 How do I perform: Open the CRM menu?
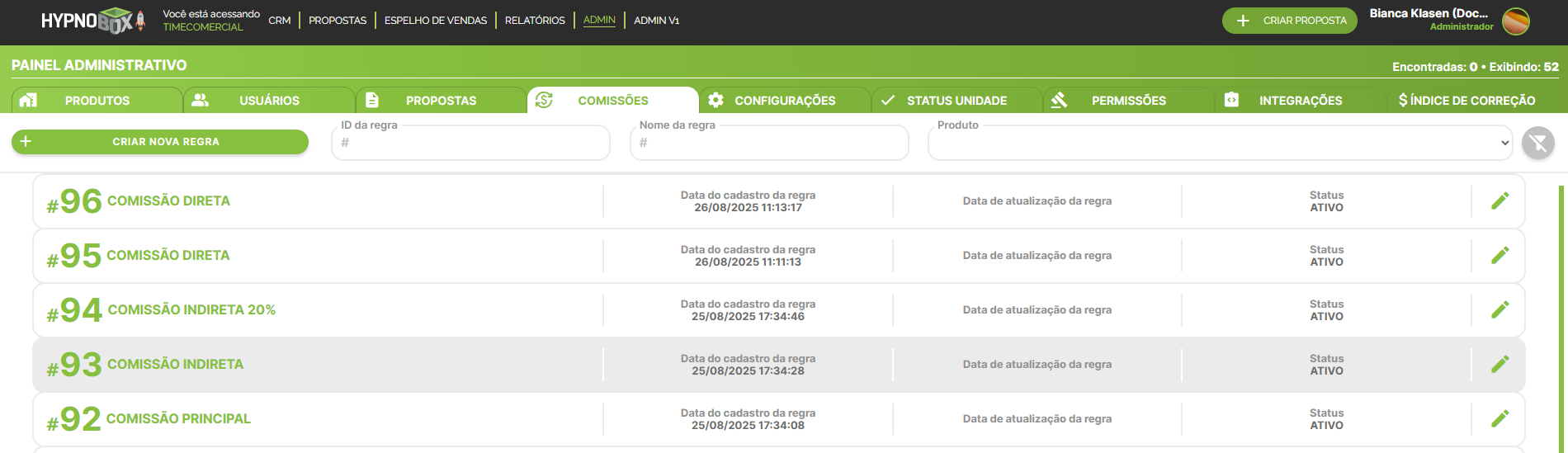pos(280,21)
